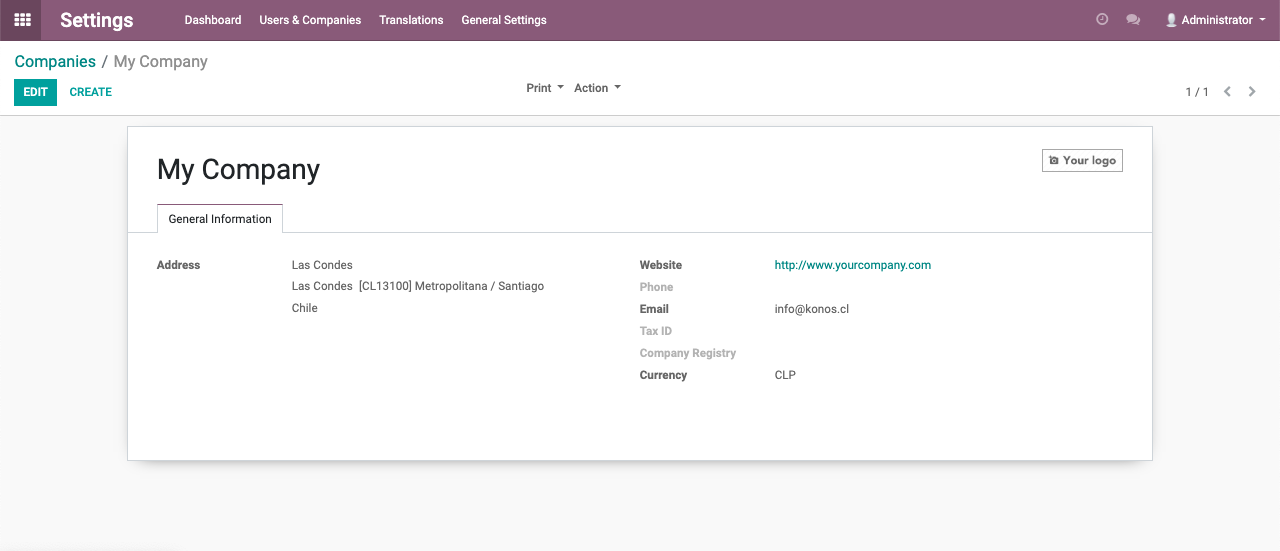Viewport: 1280px width, 551px height.
Task: Click the record pager counter 1 / 1
Action: pyautogui.click(x=1197, y=92)
